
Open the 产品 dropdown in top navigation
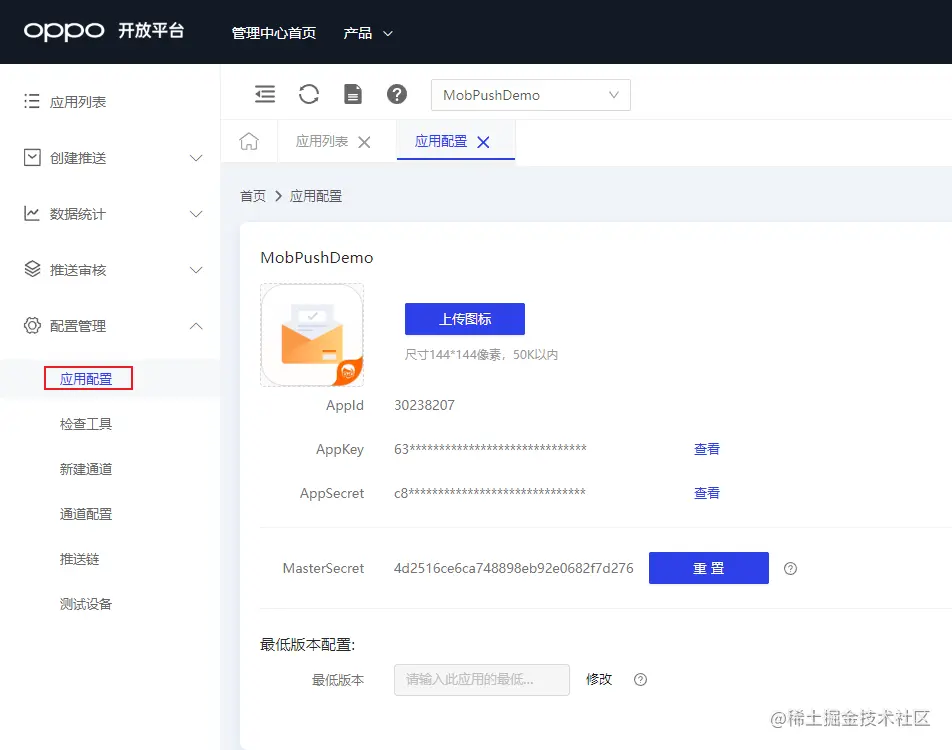click(x=368, y=32)
